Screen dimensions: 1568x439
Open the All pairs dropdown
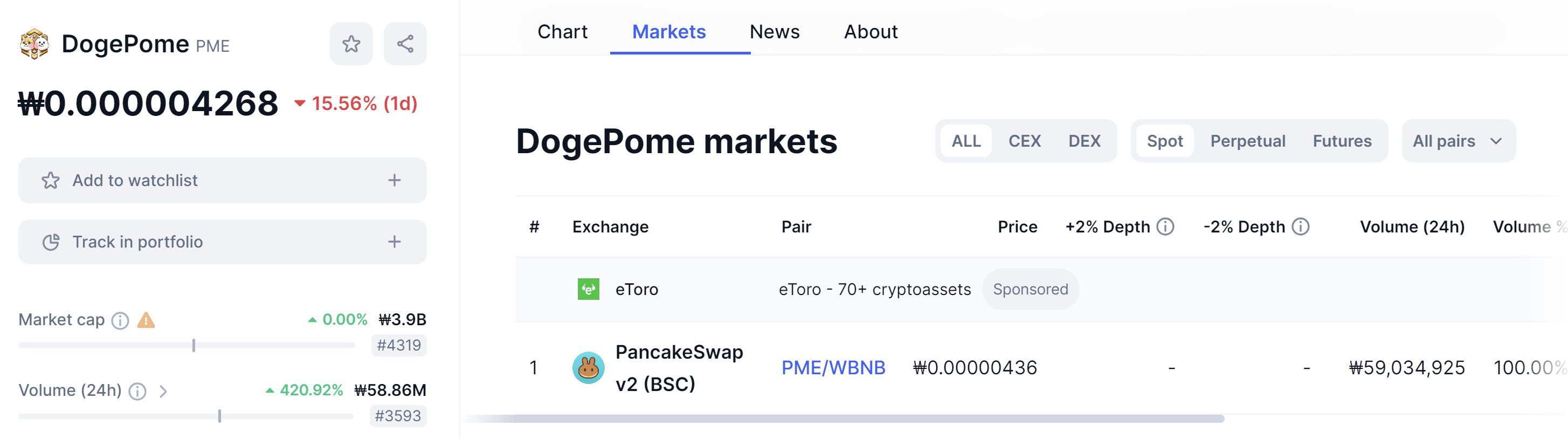point(1458,141)
